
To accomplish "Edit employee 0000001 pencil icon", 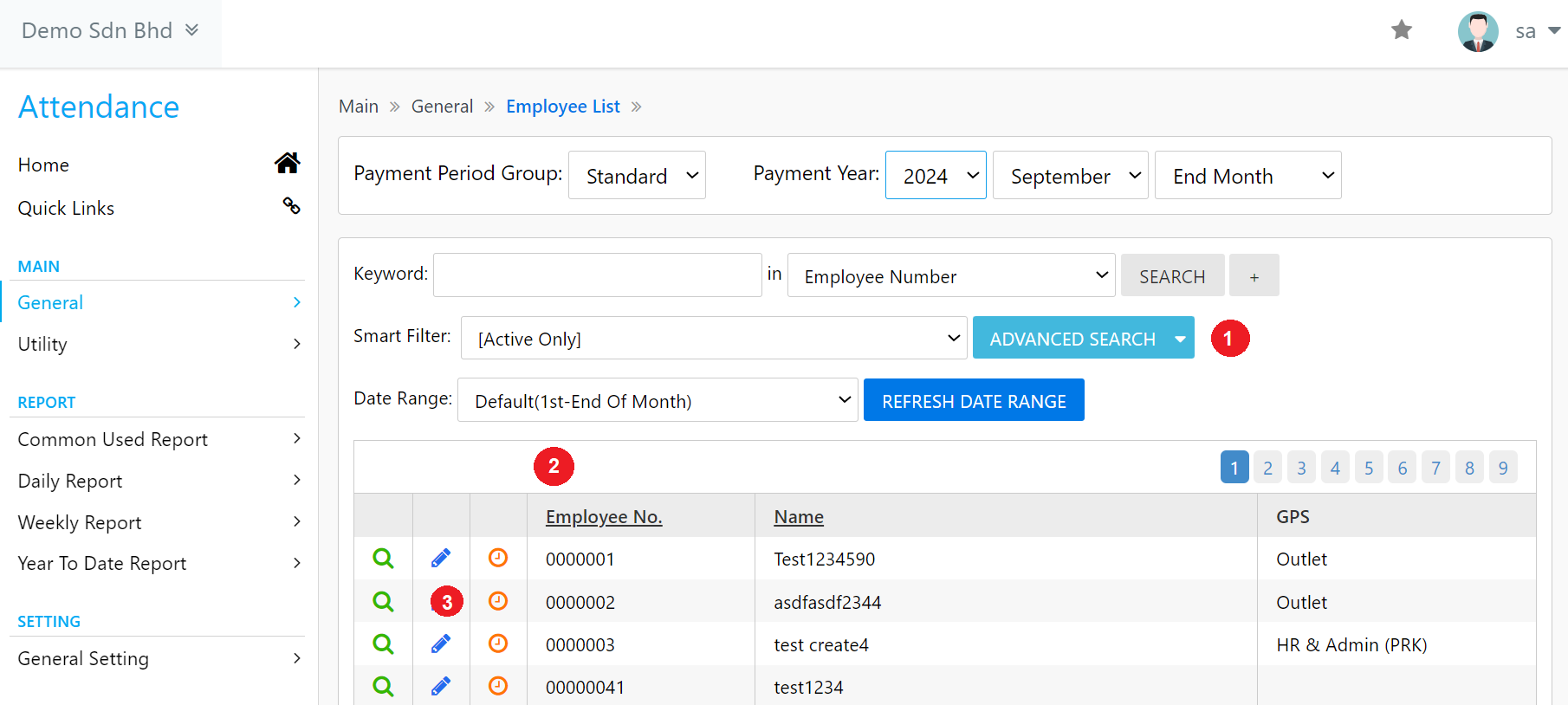I will pos(441,559).
